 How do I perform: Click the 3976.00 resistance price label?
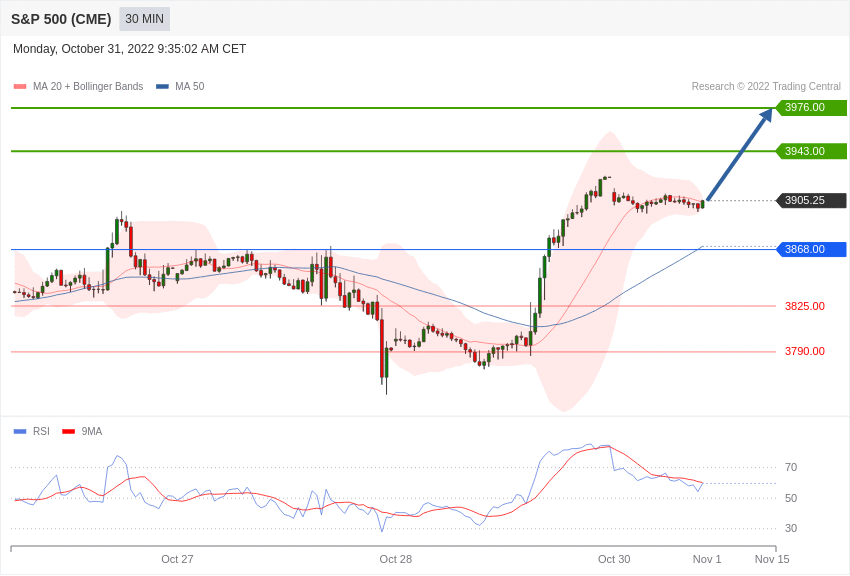click(x=812, y=107)
